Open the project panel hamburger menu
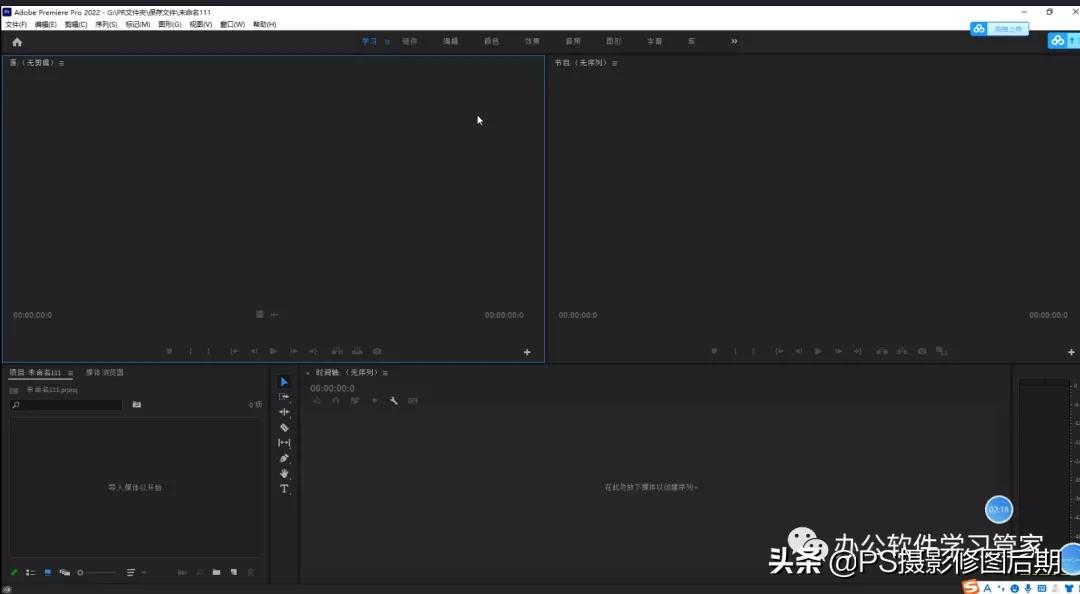Viewport: 1080px width, 594px height. [x=70, y=373]
